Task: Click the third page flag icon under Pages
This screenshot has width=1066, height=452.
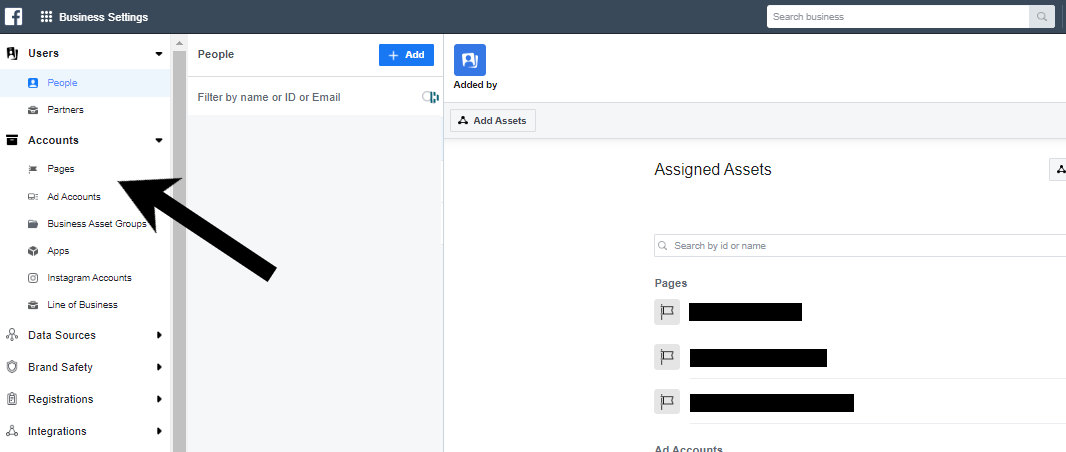Action: [667, 402]
